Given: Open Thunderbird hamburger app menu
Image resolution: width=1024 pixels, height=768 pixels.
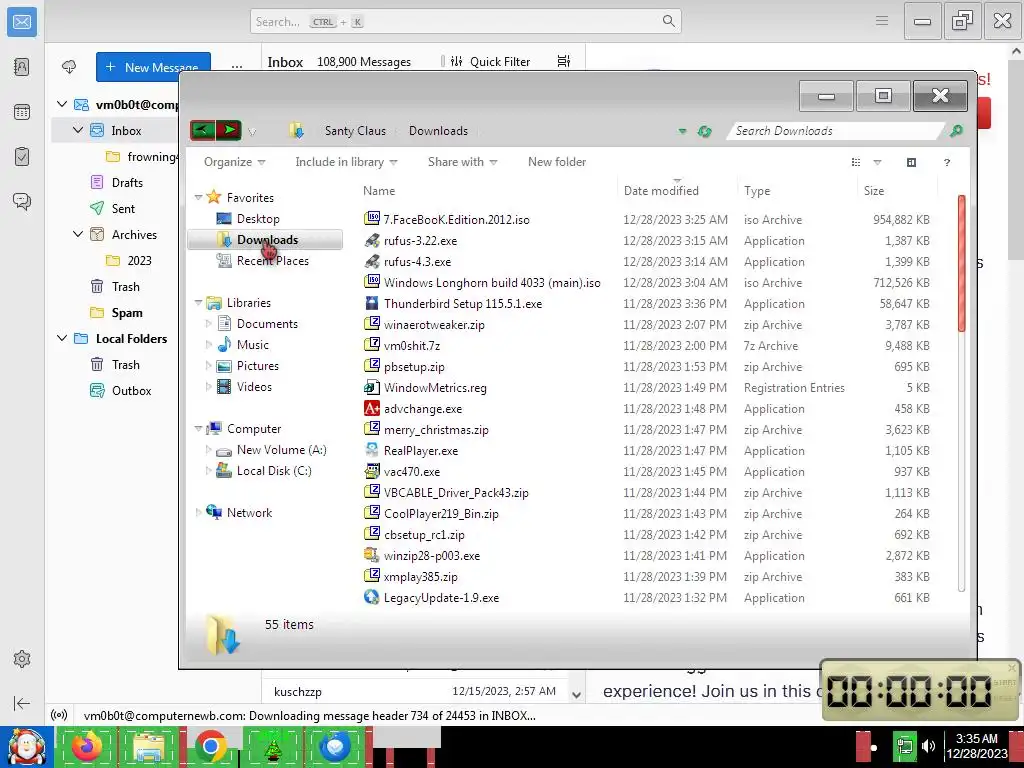Looking at the screenshot, I should (882, 21).
